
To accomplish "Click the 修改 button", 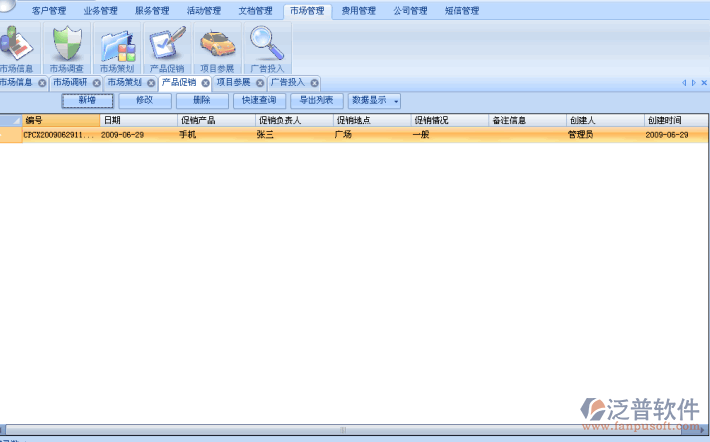I will 145,101.
